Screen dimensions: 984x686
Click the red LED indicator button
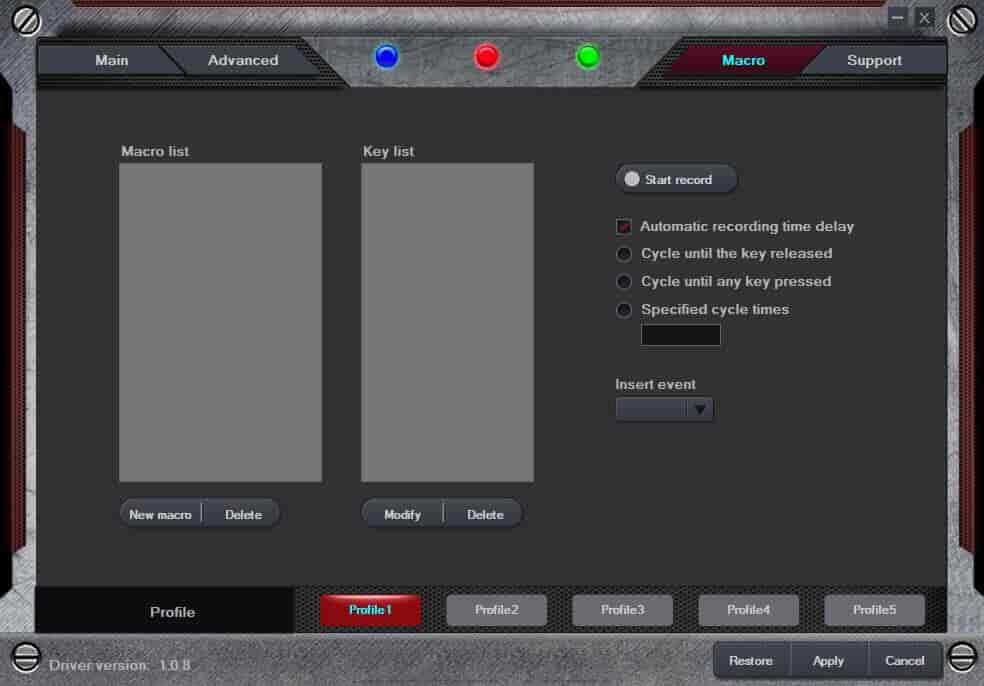coord(487,57)
